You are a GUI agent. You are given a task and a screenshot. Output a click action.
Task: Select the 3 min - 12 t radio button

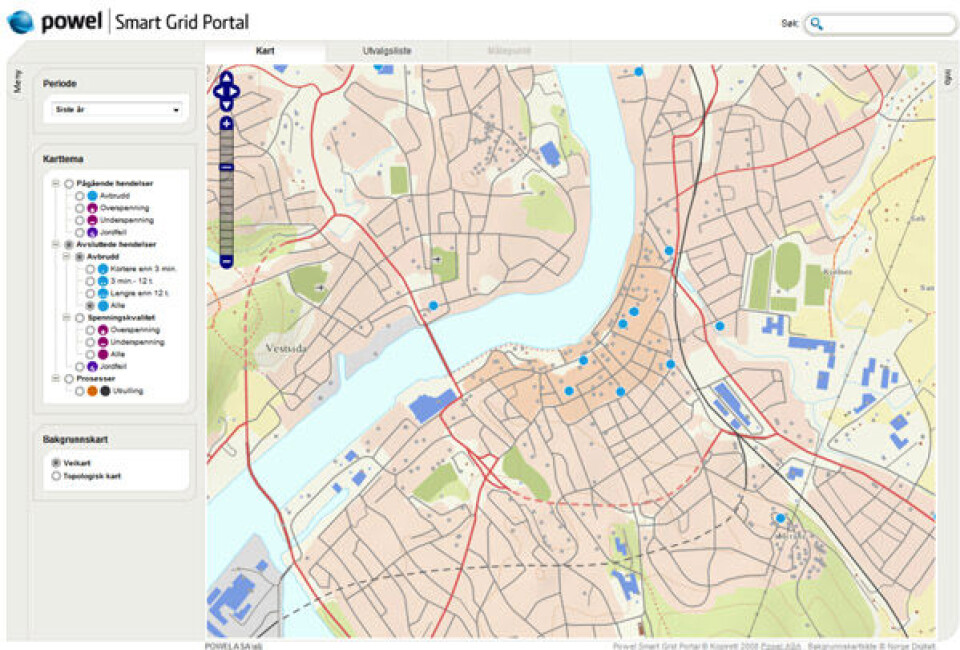point(90,281)
